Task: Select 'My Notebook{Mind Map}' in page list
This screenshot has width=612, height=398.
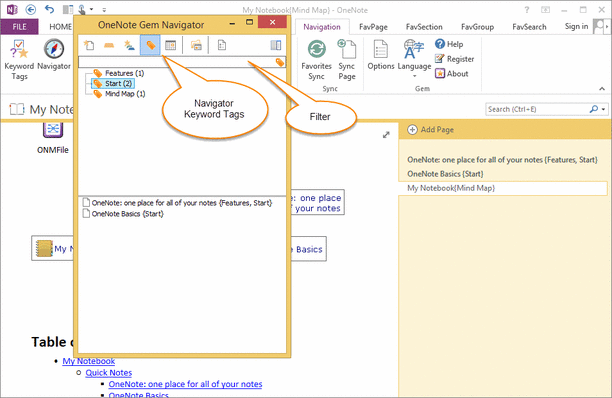Action: coord(503,188)
